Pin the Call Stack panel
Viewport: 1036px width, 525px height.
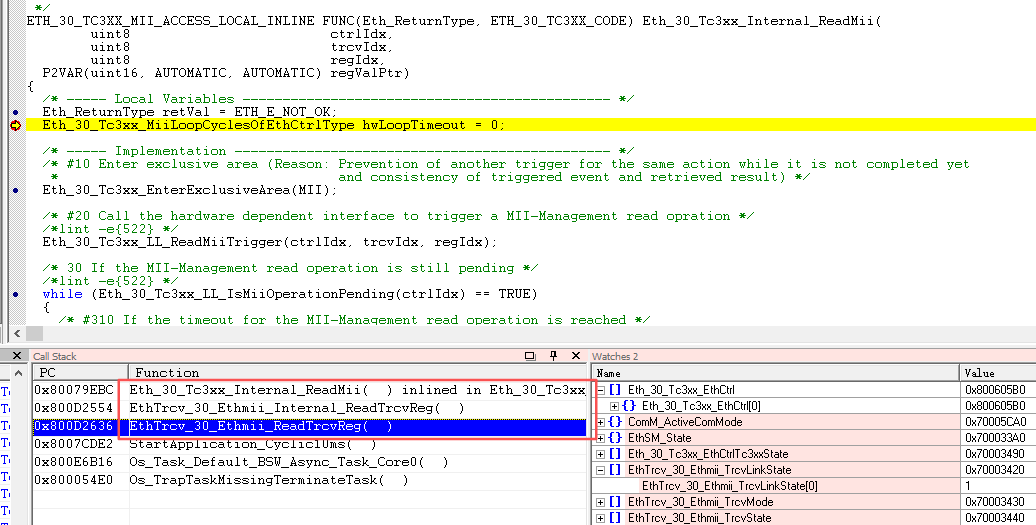(553, 356)
